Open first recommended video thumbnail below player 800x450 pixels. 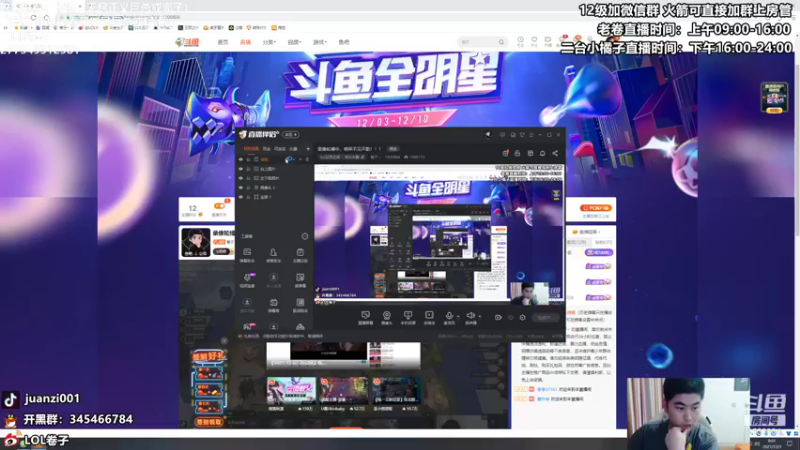point(291,391)
